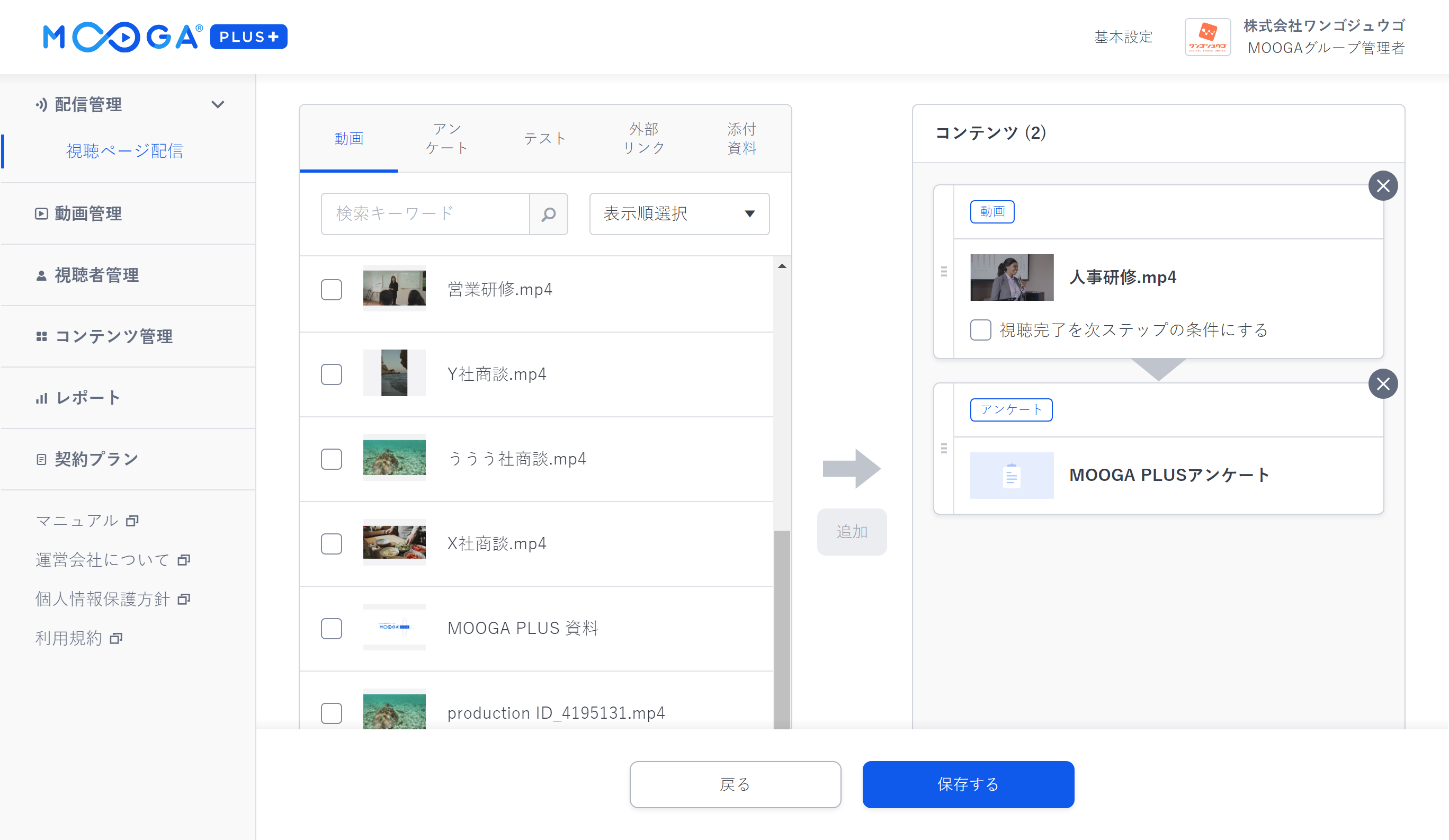Click the 保存する button
The height and width of the screenshot is (840, 1449).
(968, 784)
